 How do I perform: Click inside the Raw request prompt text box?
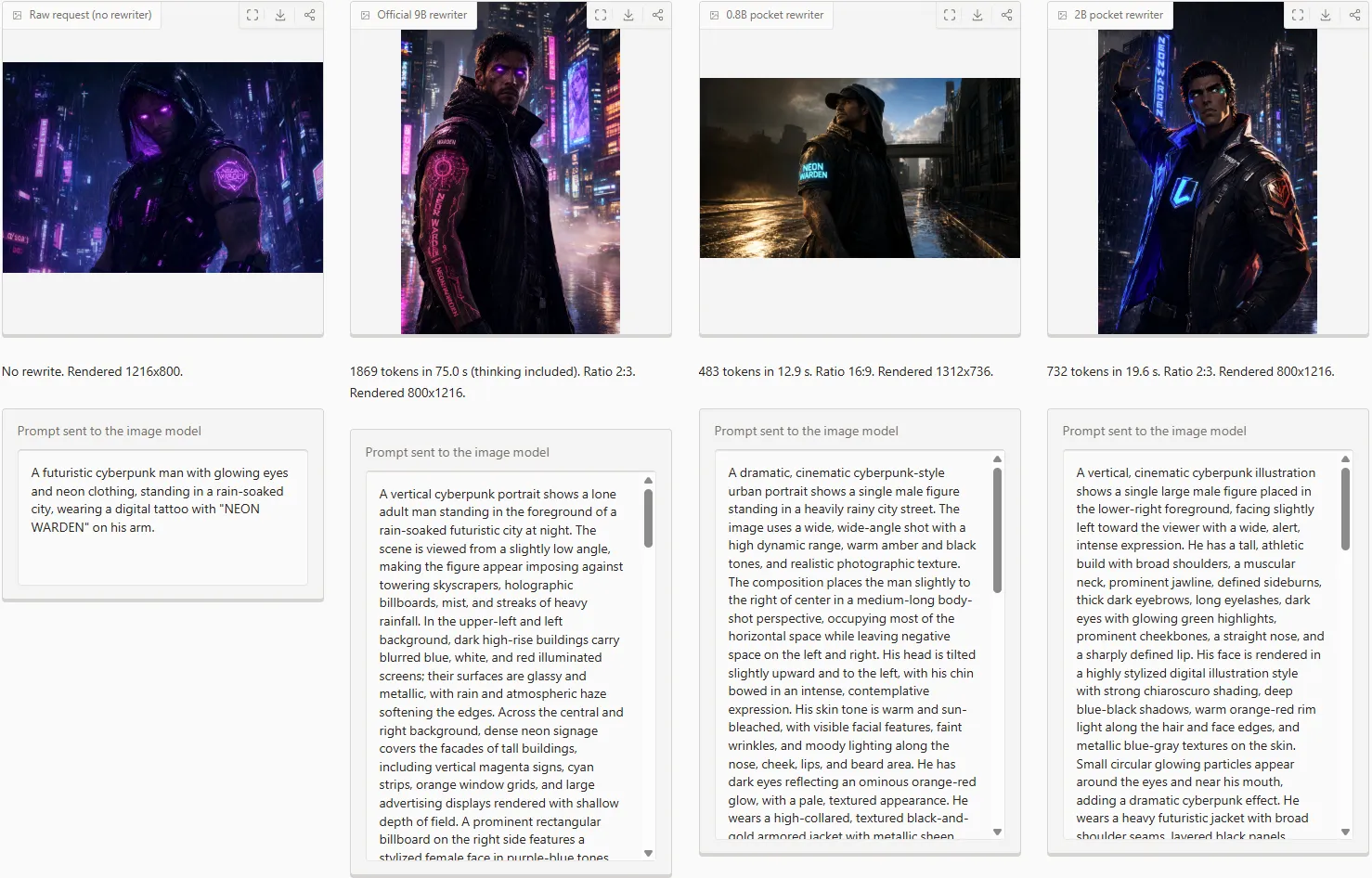point(162,517)
